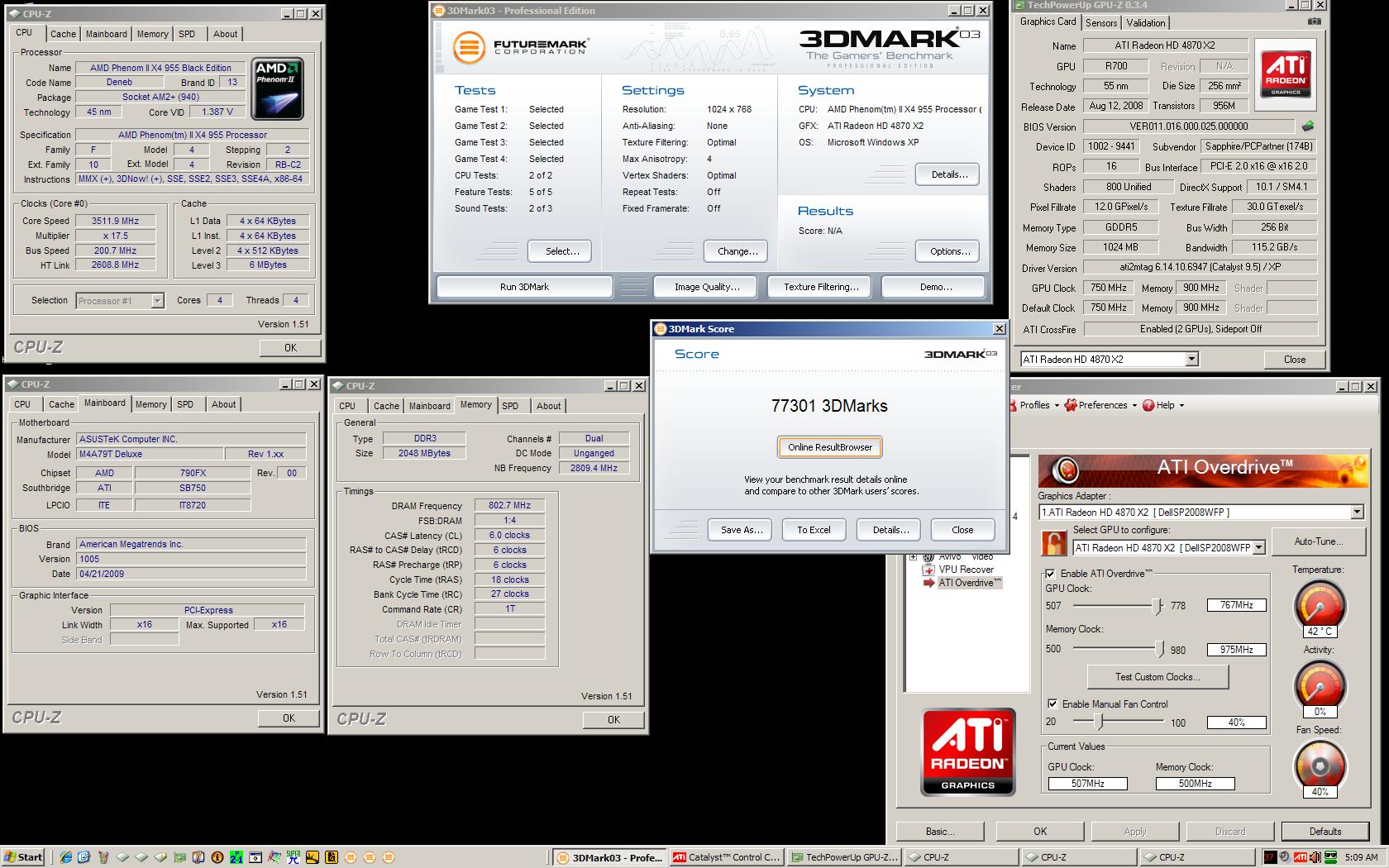Screen dimensions: 1389x868
Task: Open the GPU-Z card selection dropdown
Action: point(1191,359)
